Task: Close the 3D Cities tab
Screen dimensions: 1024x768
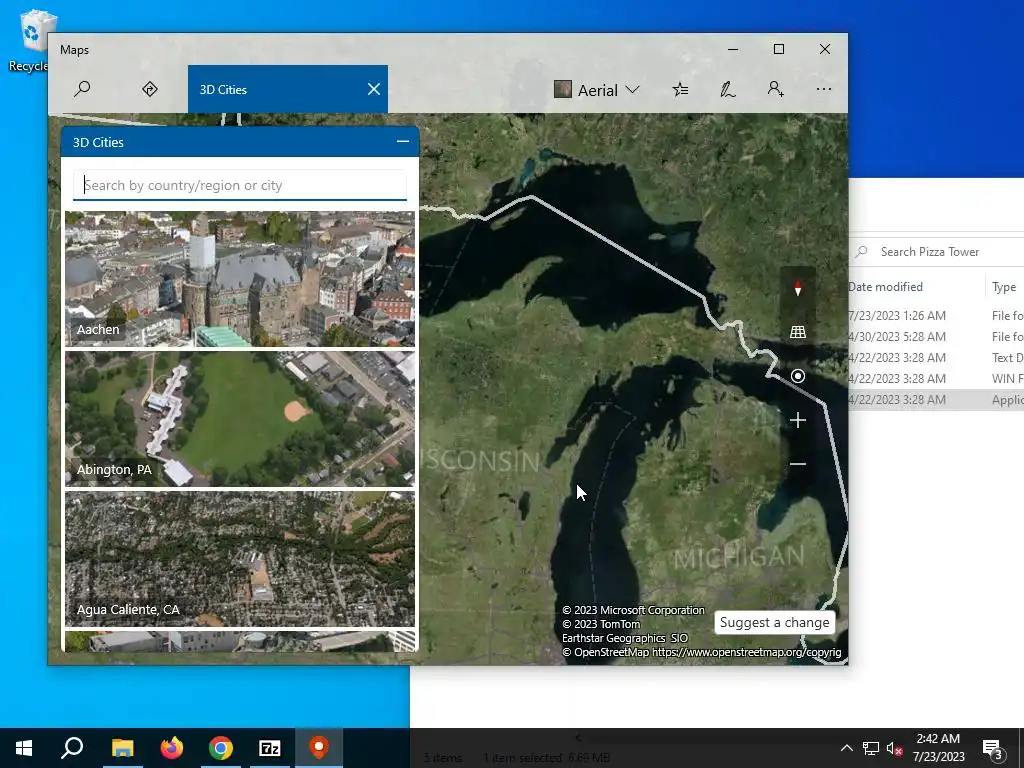Action: point(374,89)
